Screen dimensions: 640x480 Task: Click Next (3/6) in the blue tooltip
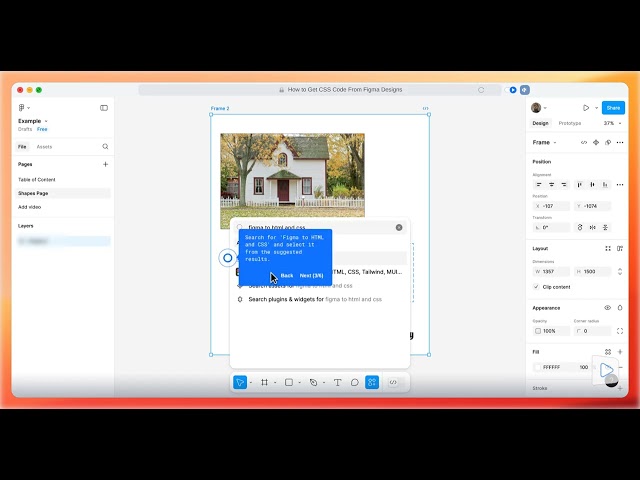pyautogui.click(x=311, y=276)
